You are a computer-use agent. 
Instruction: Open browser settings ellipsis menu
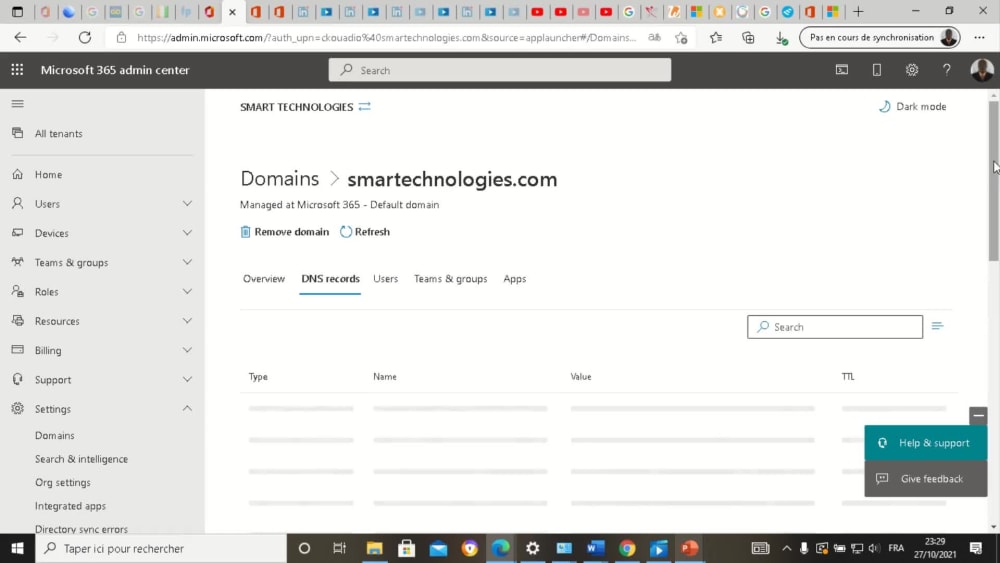coord(980,38)
